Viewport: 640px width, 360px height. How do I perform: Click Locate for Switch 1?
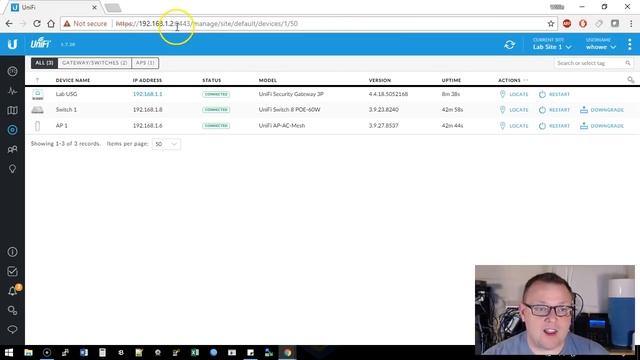pyautogui.click(x=514, y=110)
